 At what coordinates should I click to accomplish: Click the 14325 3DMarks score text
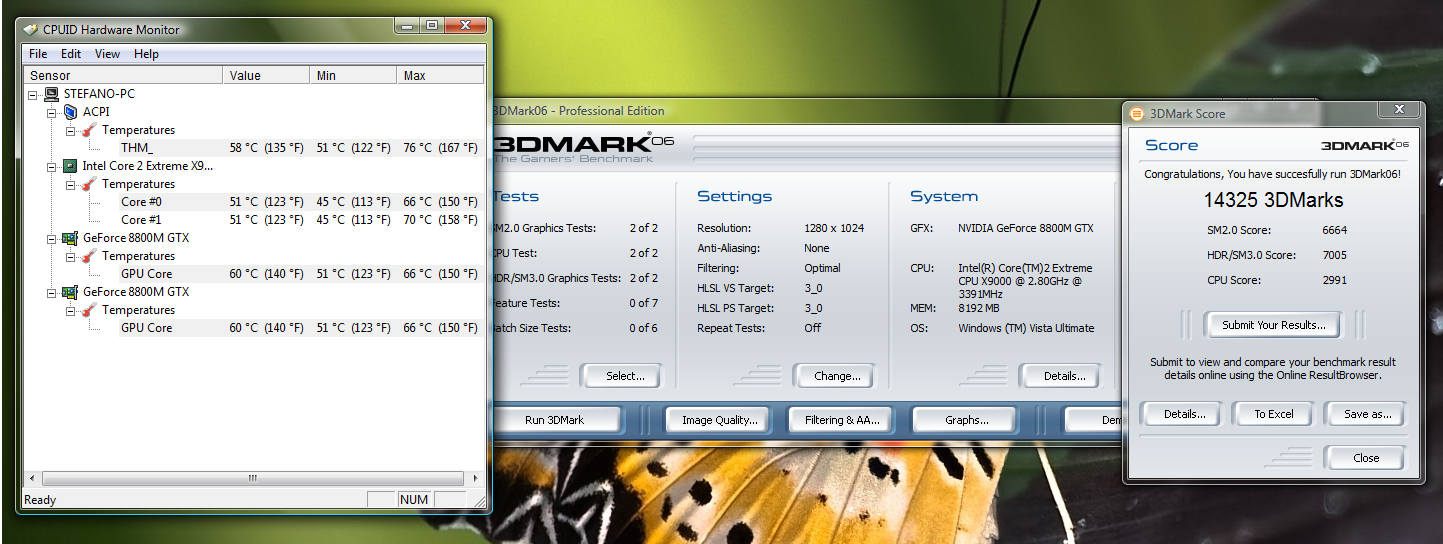(x=1273, y=200)
